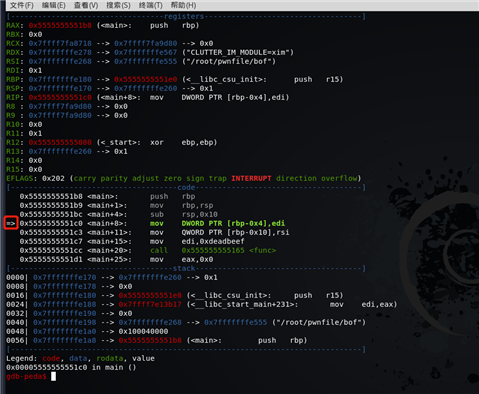Click "value" in the Legend line
The image size is (479, 394).
143,359
